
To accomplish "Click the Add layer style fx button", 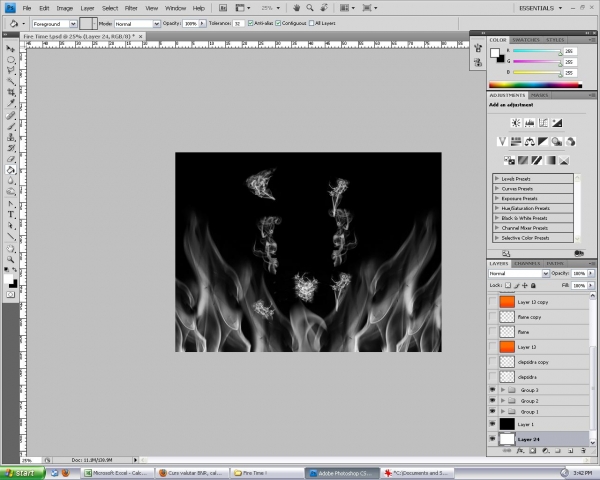I will pyautogui.click(x=520, y=451).
